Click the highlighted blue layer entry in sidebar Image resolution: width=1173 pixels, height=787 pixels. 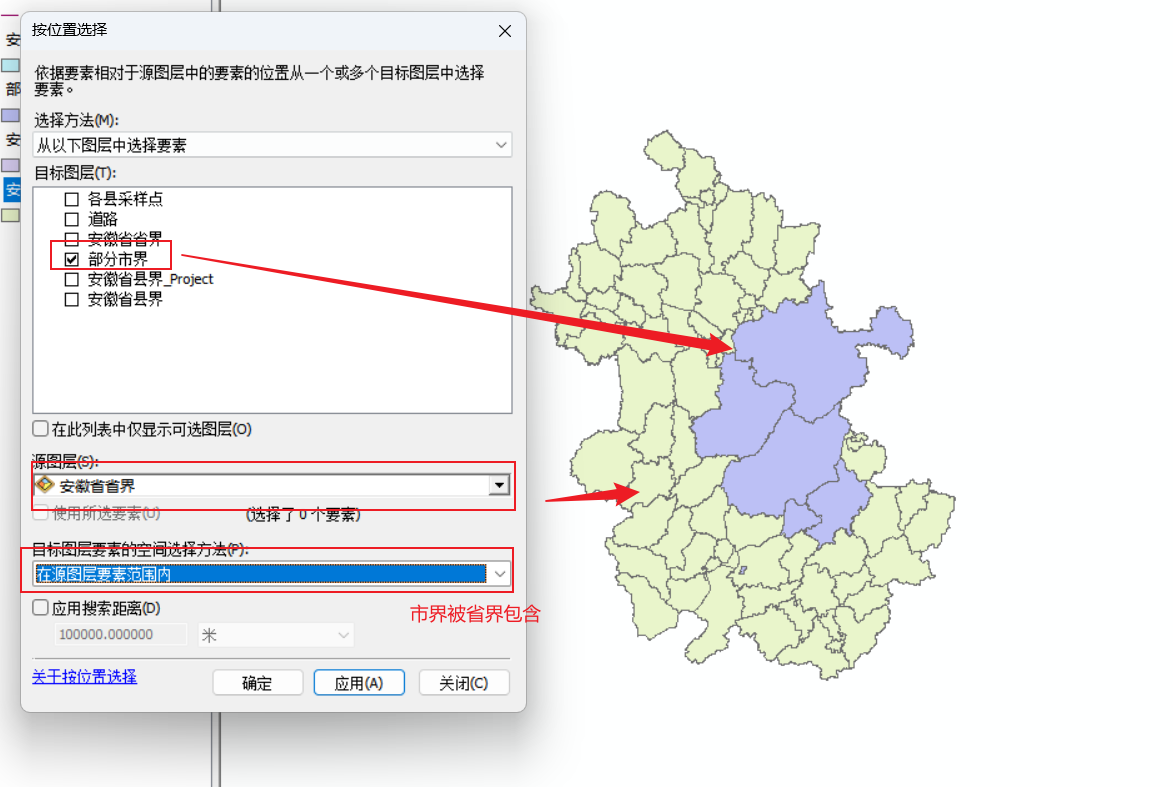pyautogui.click(x=12, y=189)
